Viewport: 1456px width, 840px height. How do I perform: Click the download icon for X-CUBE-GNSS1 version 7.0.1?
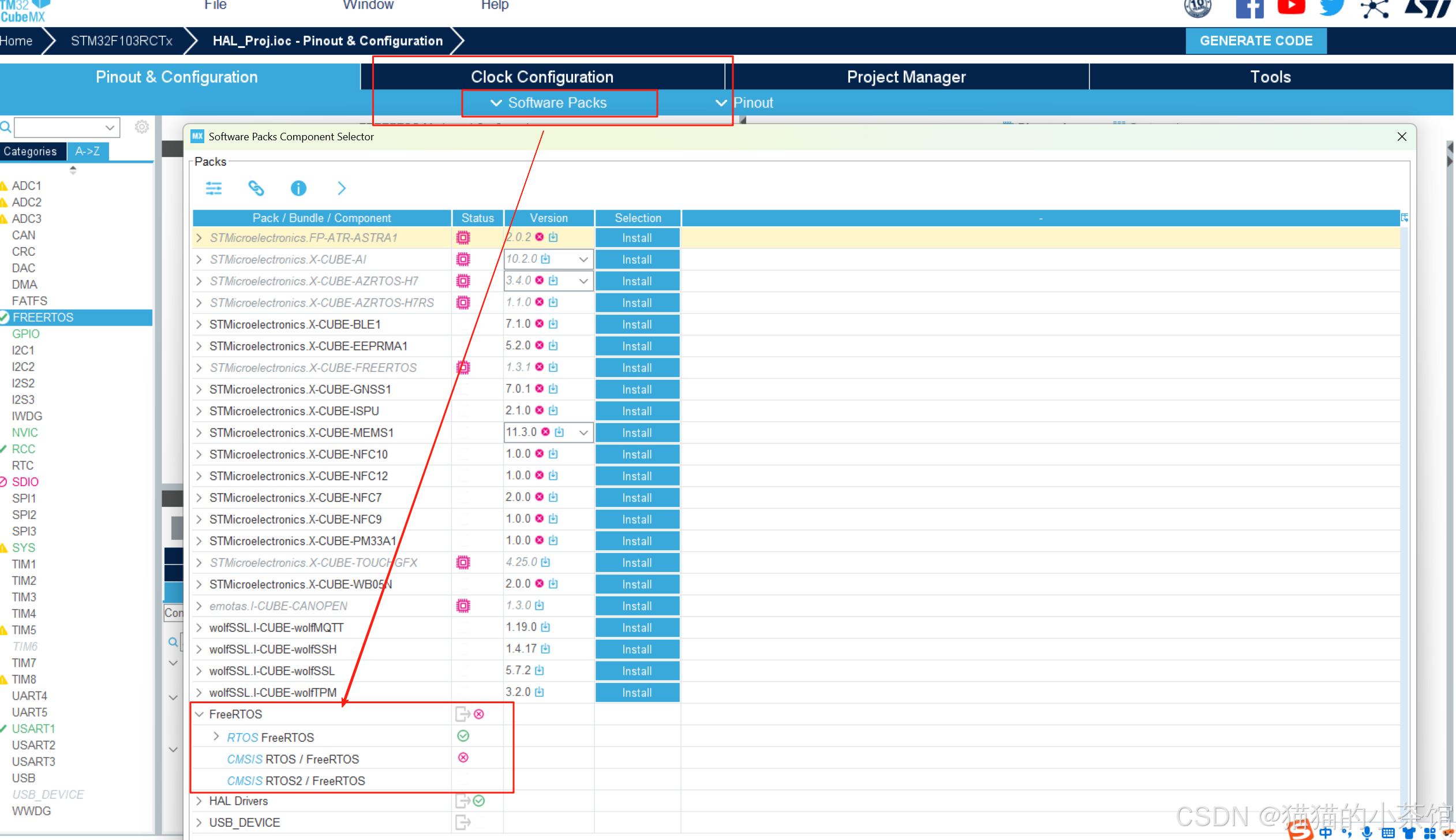pos(553,389)
